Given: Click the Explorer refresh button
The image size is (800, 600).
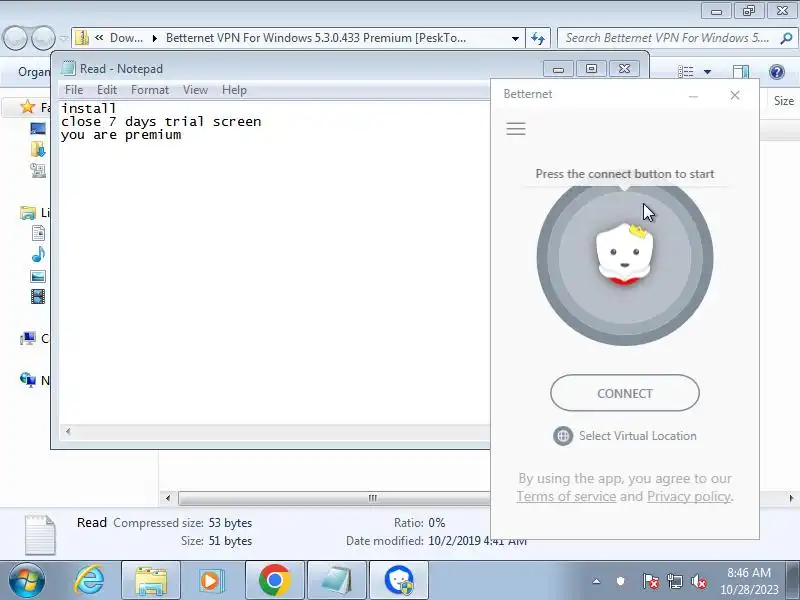Looking at the screenshot, I should click(538, 38).
